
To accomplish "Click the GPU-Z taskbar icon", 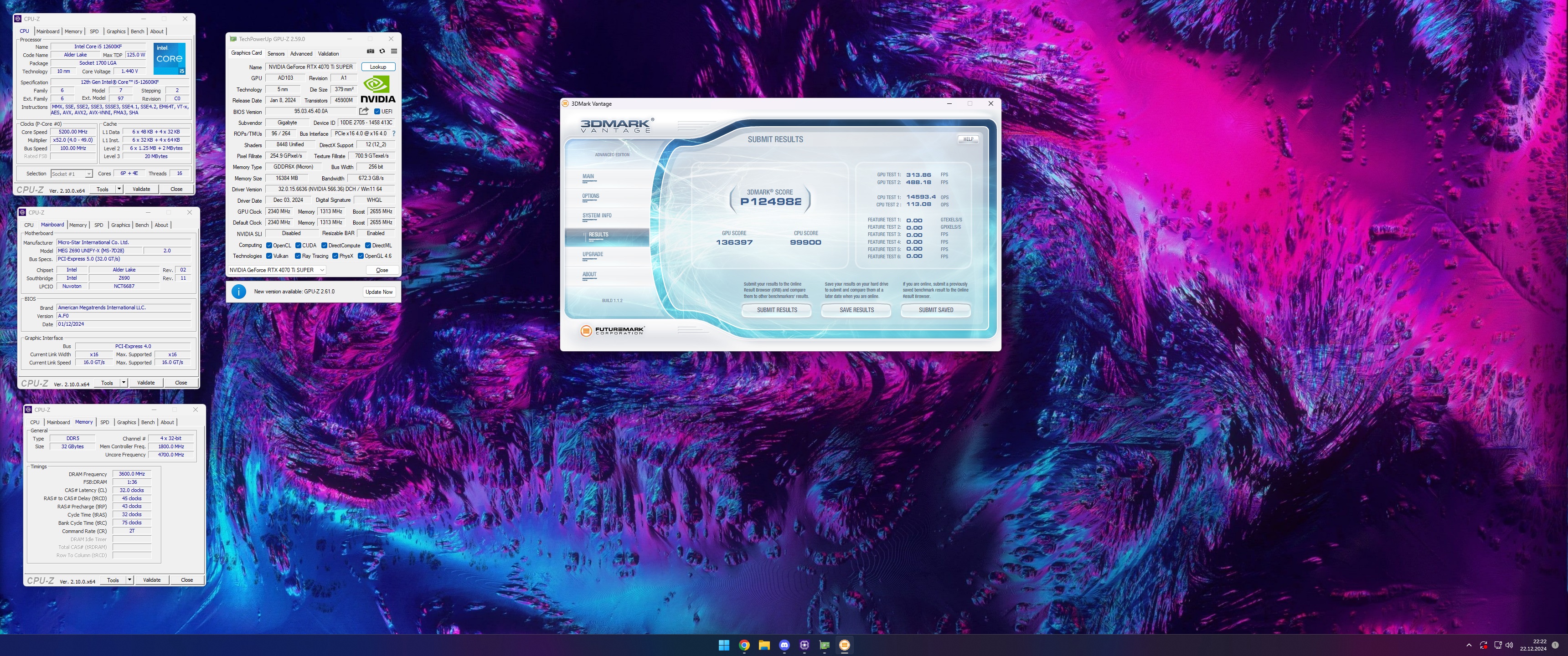I will coord(824,645).
